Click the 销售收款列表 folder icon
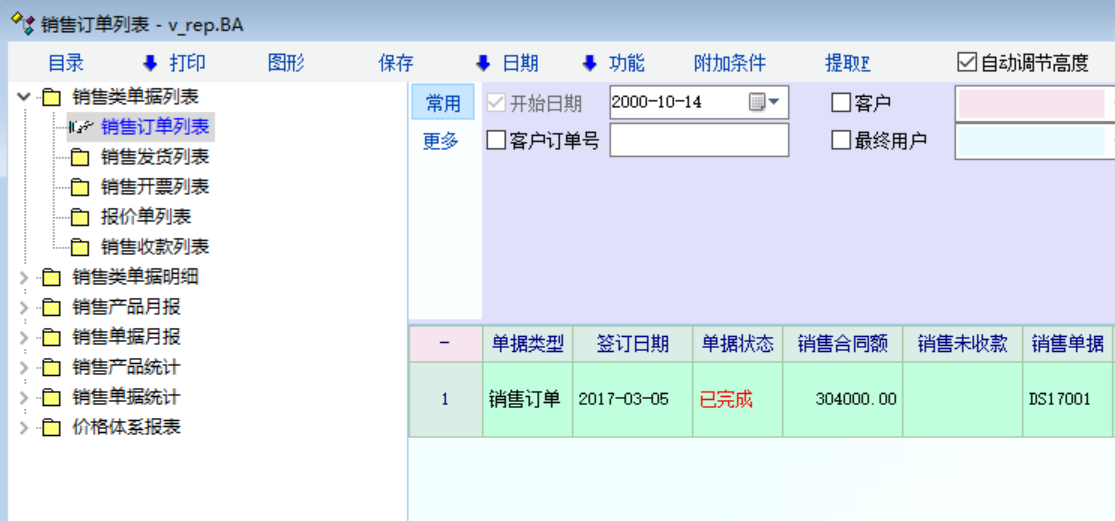 click(80, 247)
